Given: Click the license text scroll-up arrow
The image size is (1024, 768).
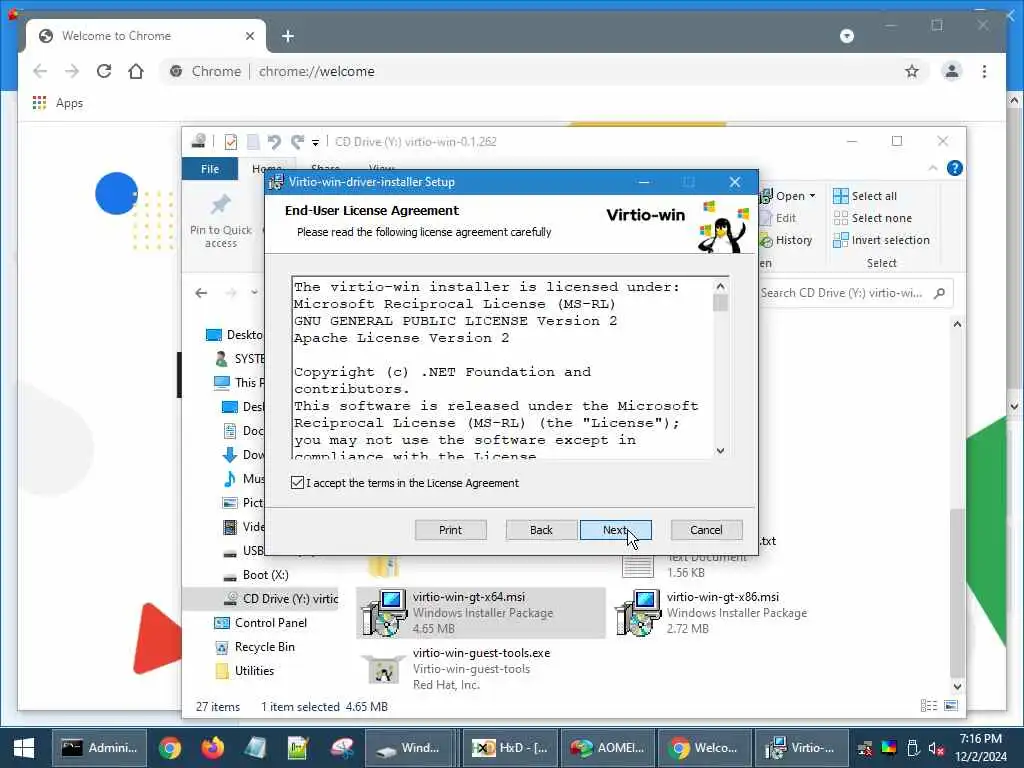Looking at the screenshot, I should pyautogui.click(x=720, y=286).
